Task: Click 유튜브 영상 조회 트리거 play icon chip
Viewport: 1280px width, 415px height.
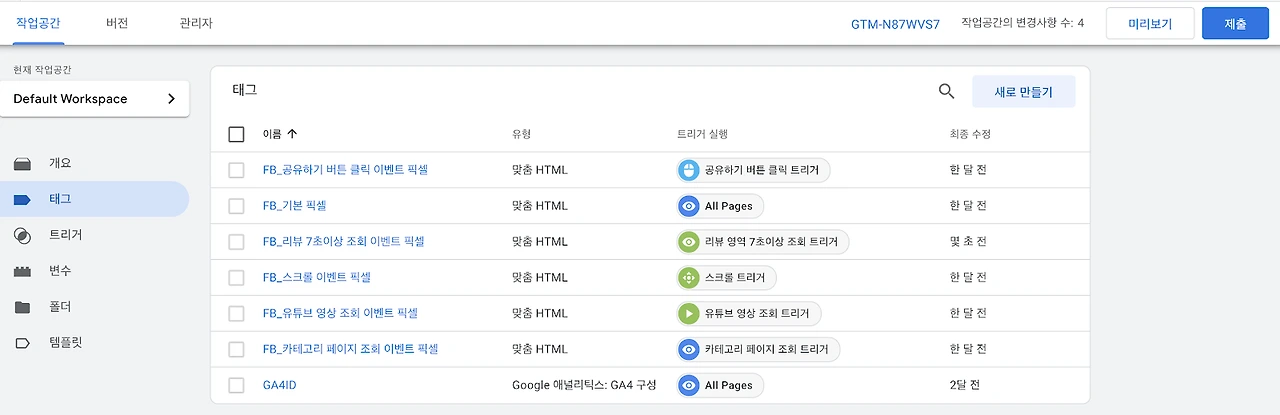Action: tap(688, 313)
